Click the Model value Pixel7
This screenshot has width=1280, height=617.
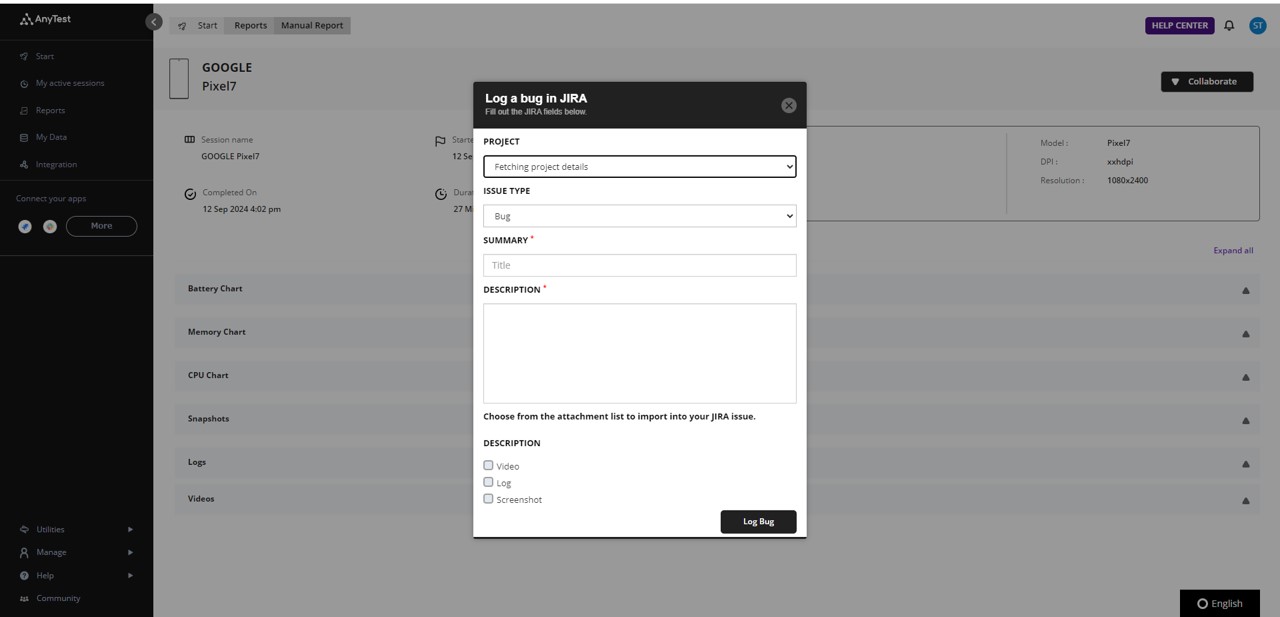click(1118, 142)
